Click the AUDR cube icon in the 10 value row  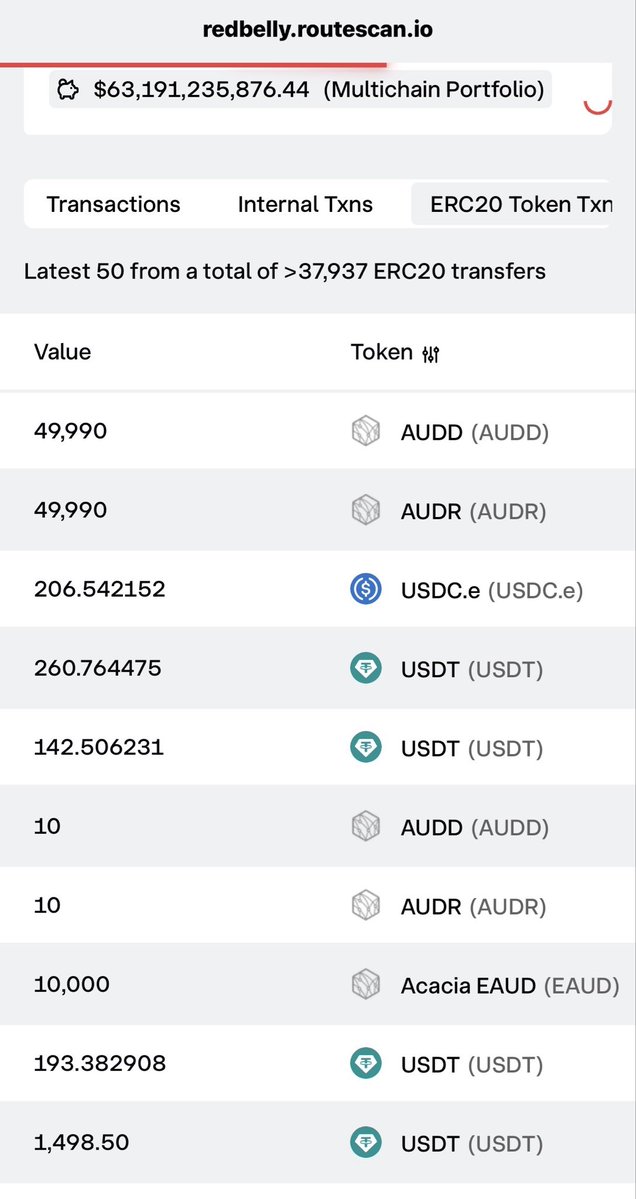(365, 906)
